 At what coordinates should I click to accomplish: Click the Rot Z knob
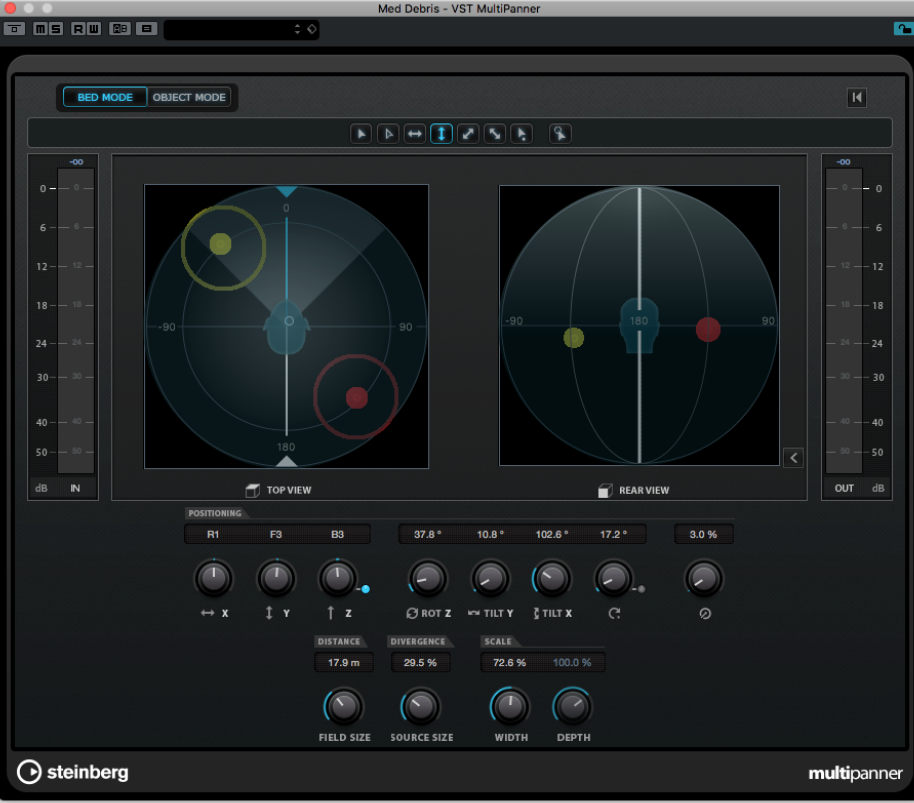(428, 578)
